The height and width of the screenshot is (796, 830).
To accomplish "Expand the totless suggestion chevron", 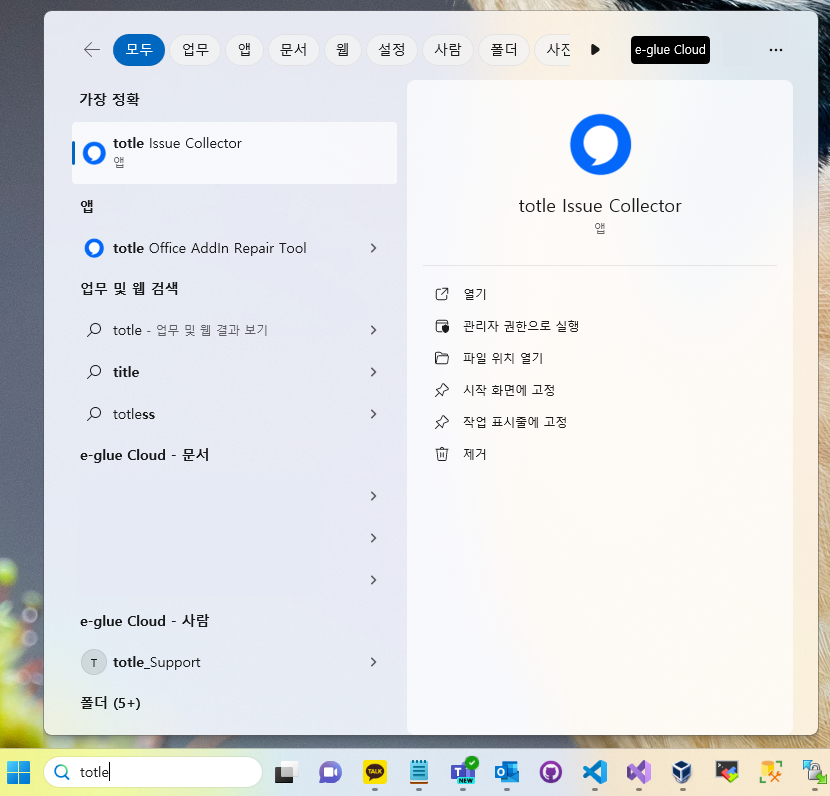I will pos(373,414).
